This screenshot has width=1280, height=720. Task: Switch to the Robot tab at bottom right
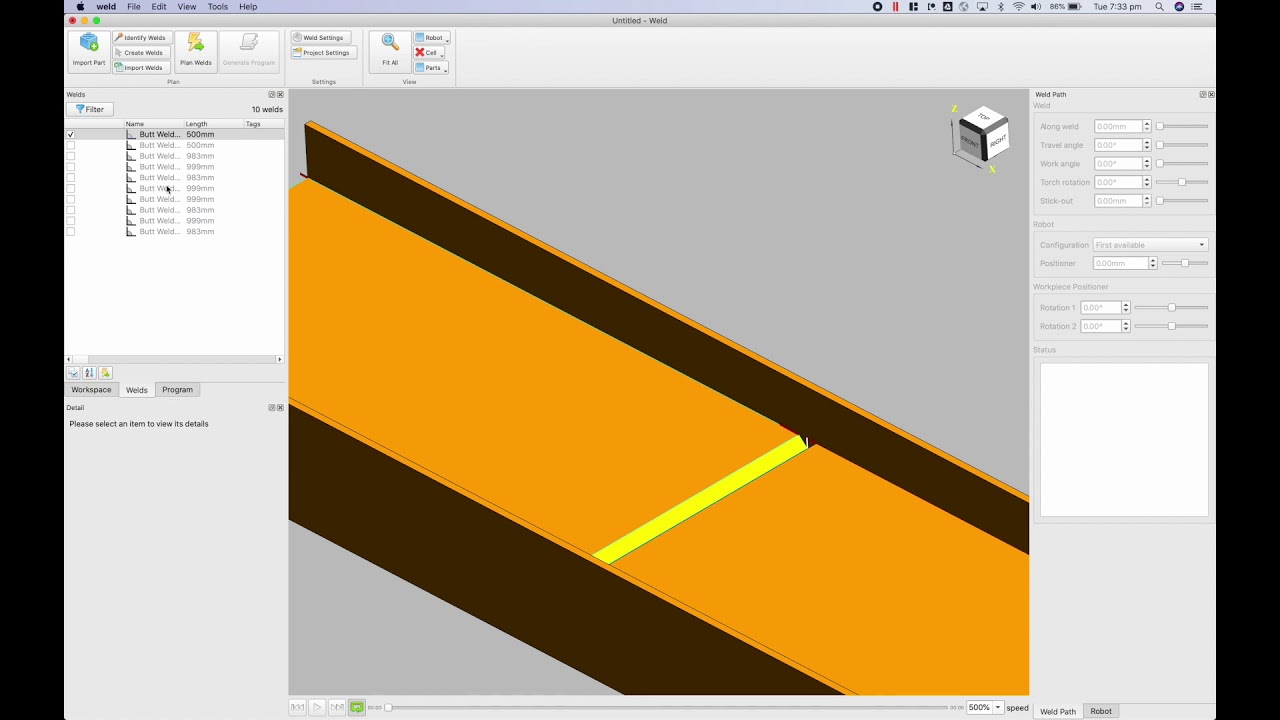[1101, 711]
